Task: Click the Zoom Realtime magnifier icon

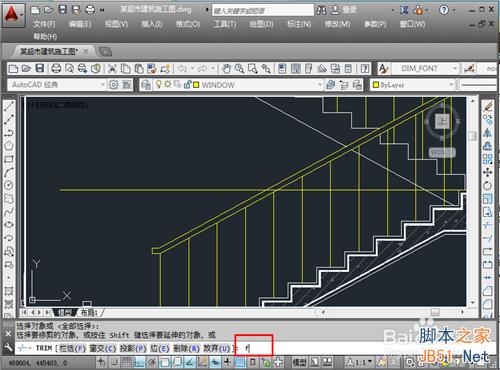Action: [x=239, y=69]
